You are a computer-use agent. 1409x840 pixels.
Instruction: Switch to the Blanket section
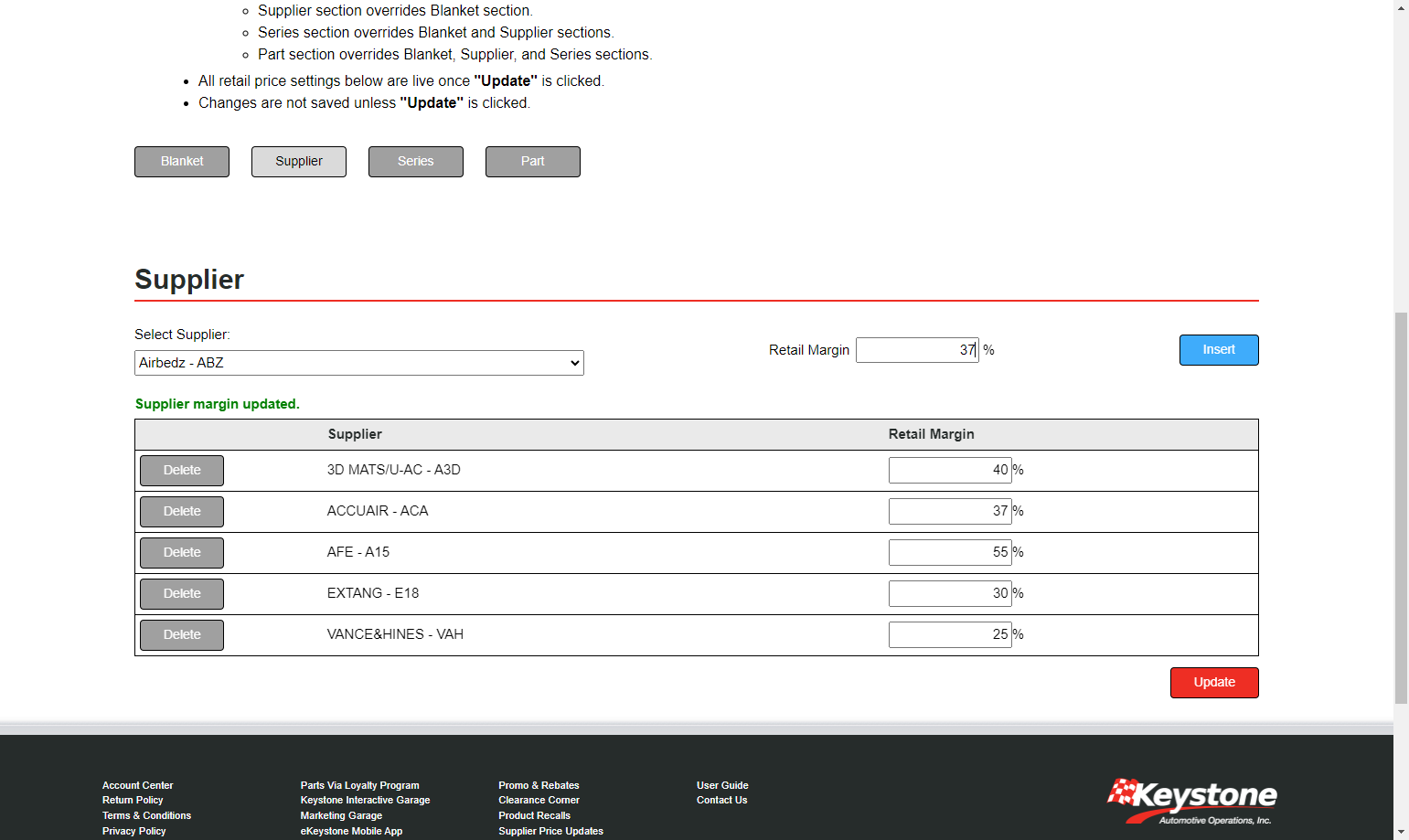[182, 162]
